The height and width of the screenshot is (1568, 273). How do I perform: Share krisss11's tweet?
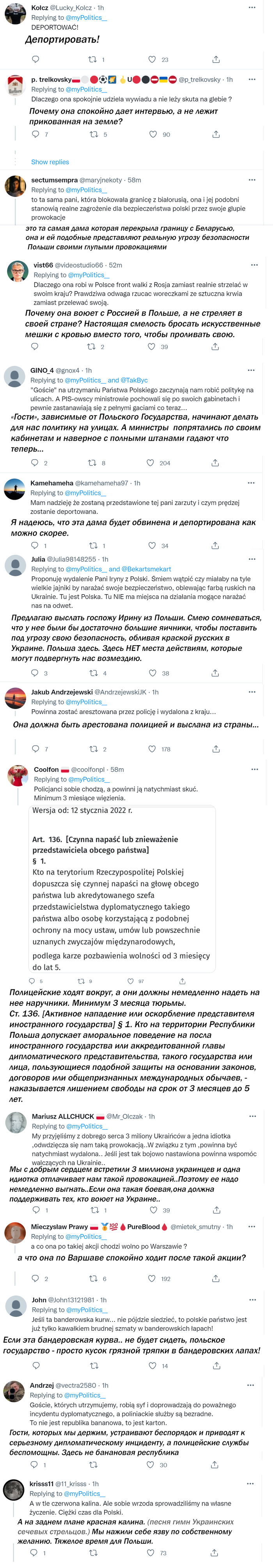coord(215,1552)
